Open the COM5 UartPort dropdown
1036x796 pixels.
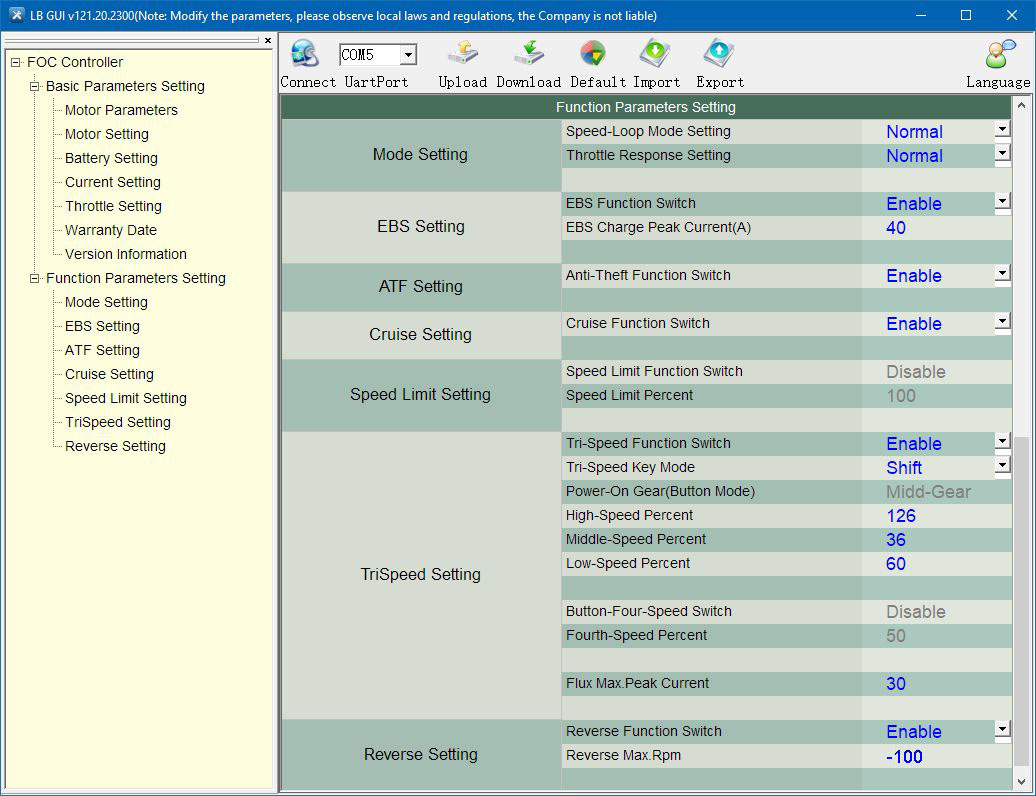[408, 56]
